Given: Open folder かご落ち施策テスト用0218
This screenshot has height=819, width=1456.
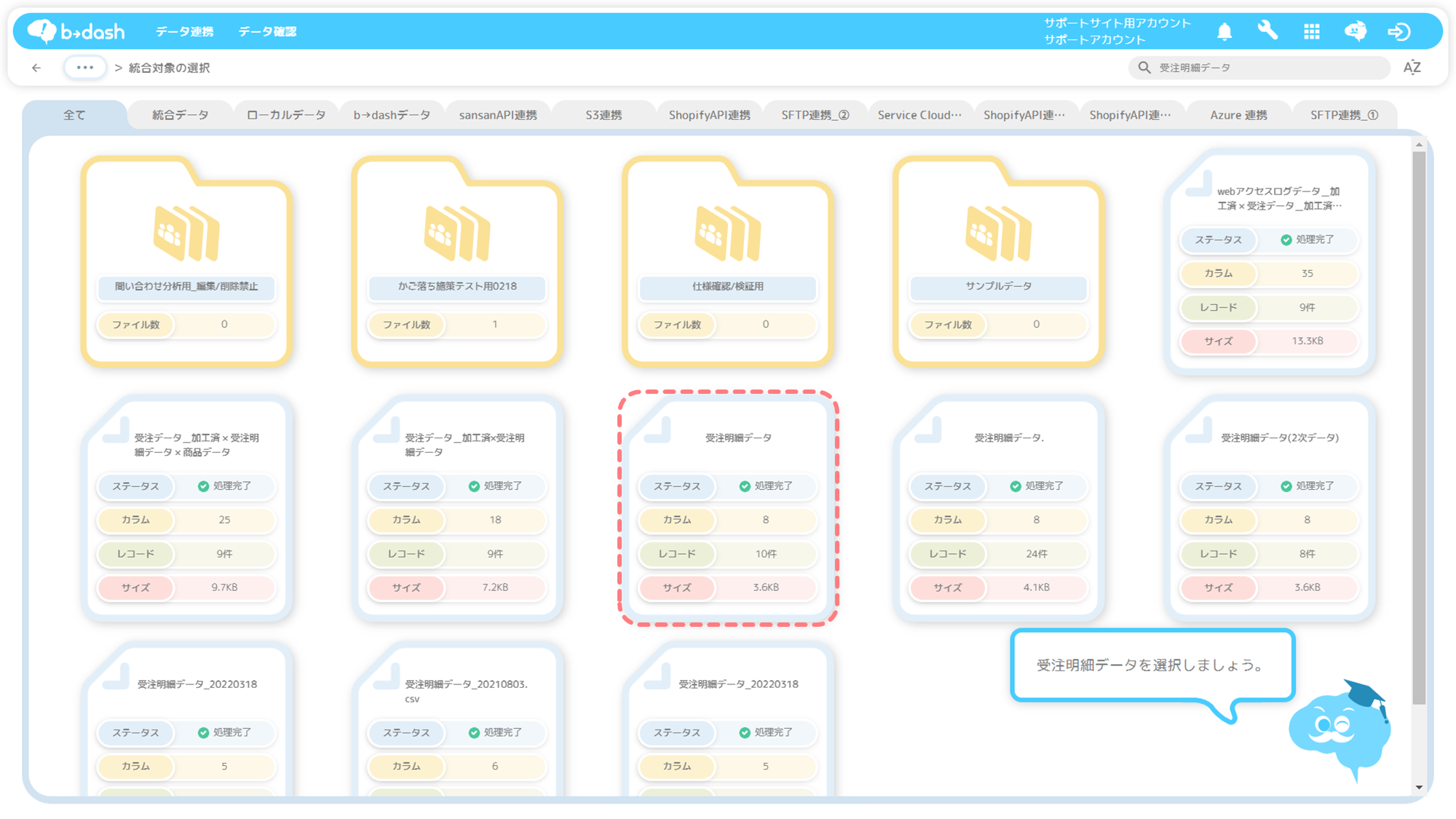Looking at the screenshot, I should (x=457, y=261).
